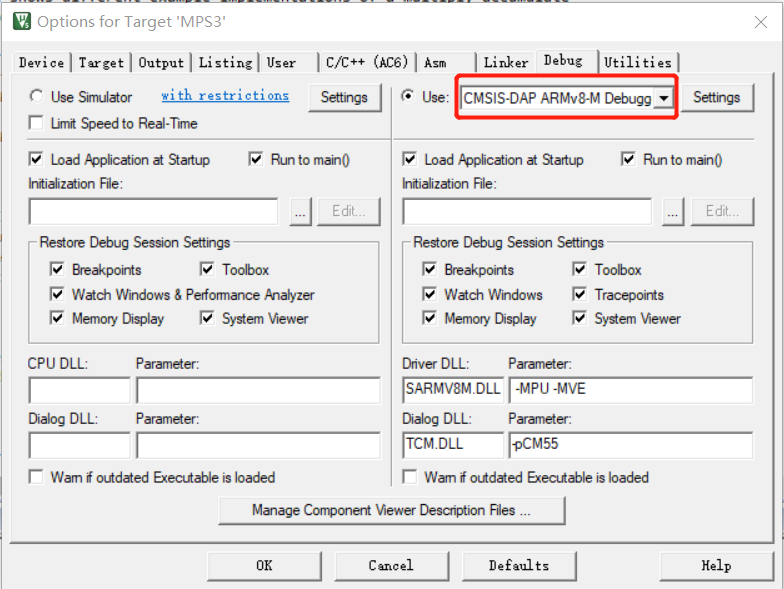Image resolution: width=784 pixels, height=589 pixels.
Task: Click the simulator Dialog DLL field
Action: (x=80, y=445)
